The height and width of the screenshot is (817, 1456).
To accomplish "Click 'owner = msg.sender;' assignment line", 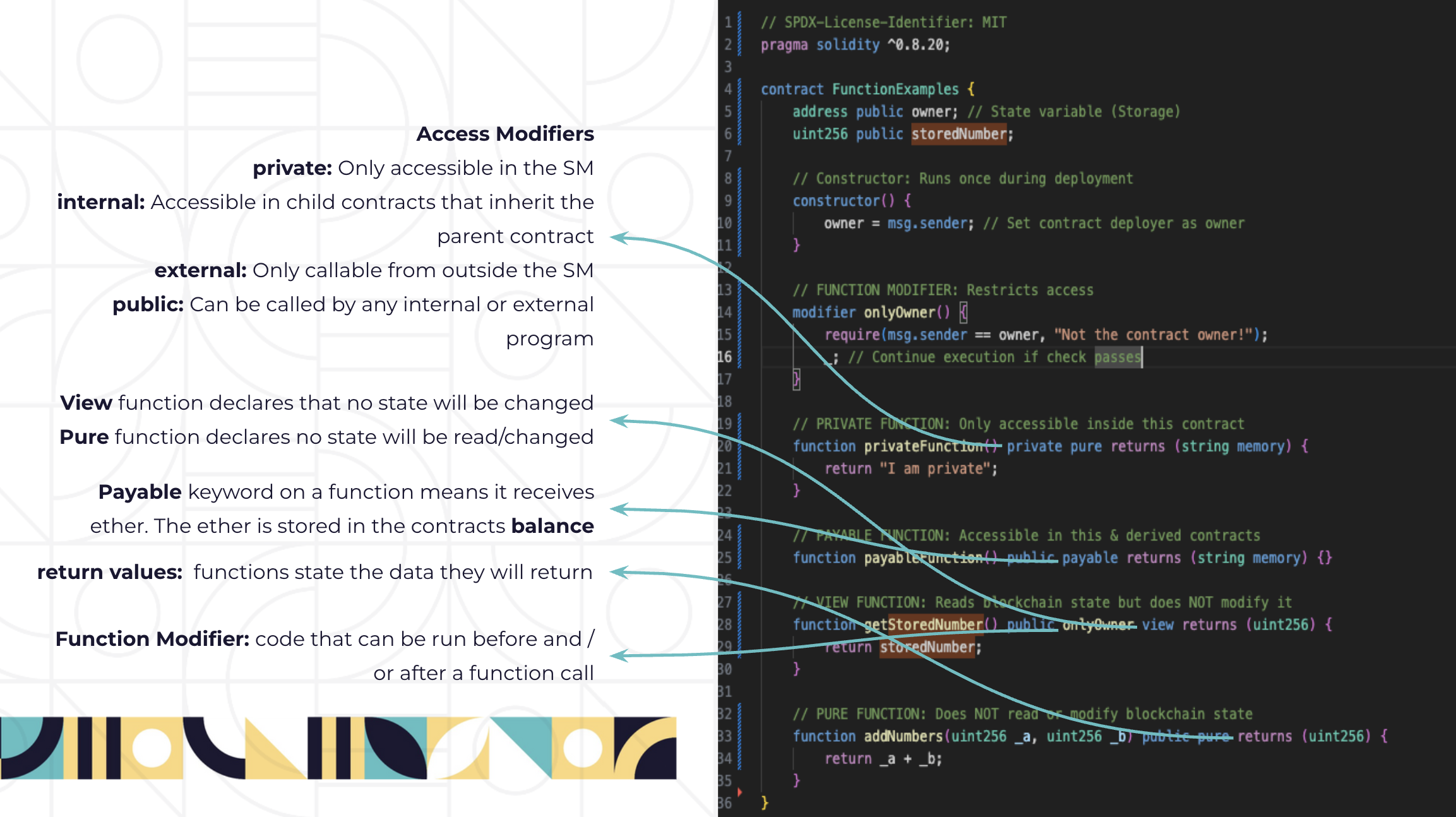I will [899, 224].
